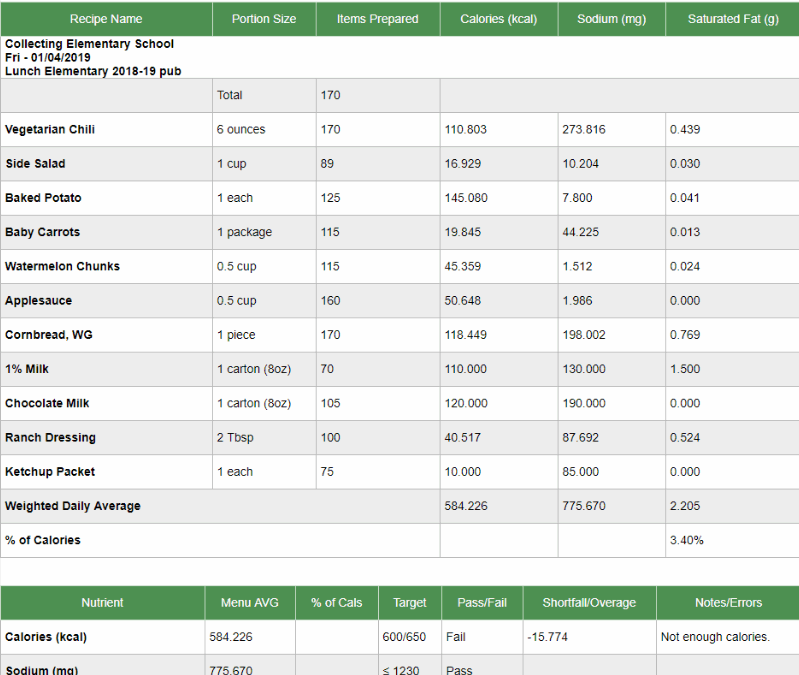Select the Side Salad recipe name

point(35,164)
